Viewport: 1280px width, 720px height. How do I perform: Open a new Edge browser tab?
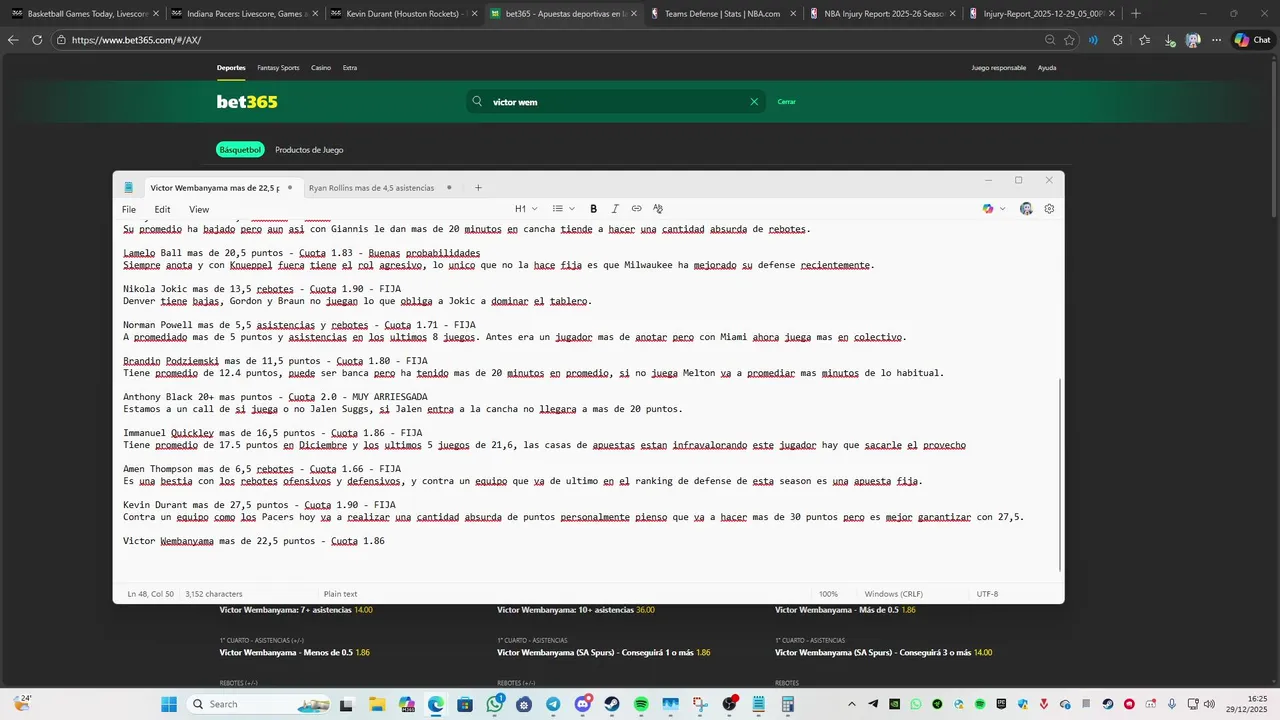coord(1136,14)
